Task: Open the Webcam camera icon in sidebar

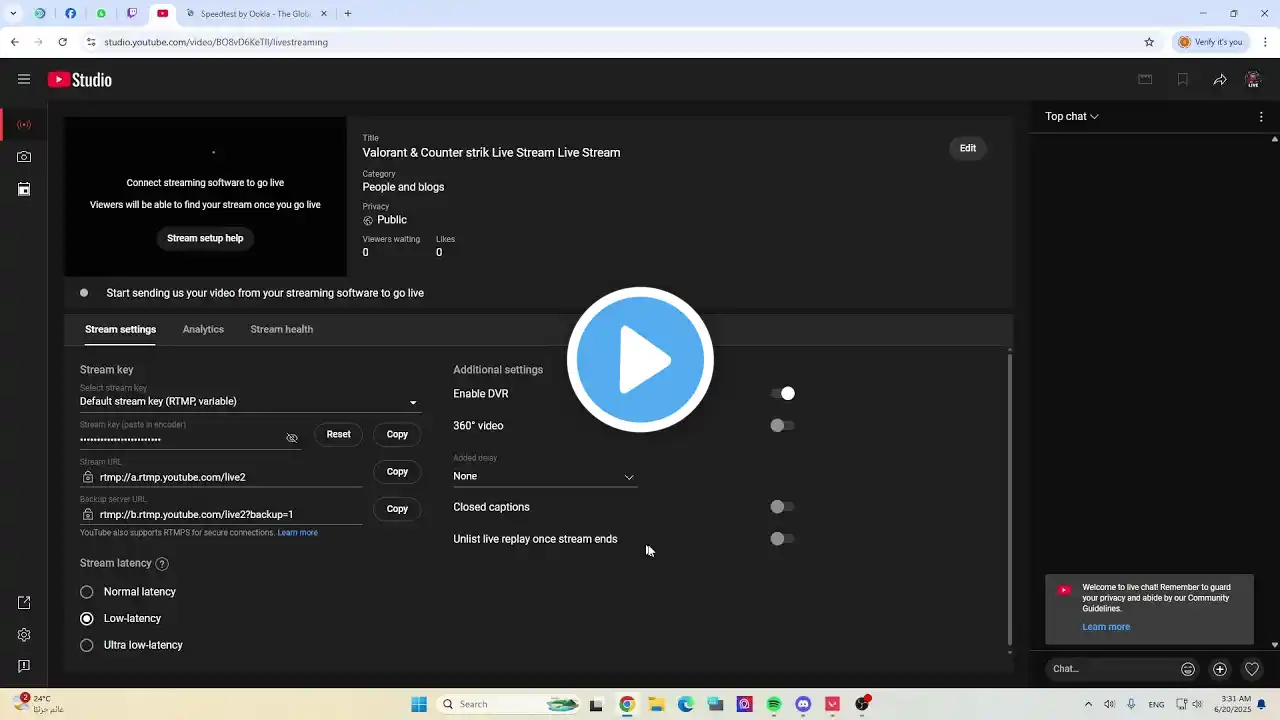Action: point(24,157)
